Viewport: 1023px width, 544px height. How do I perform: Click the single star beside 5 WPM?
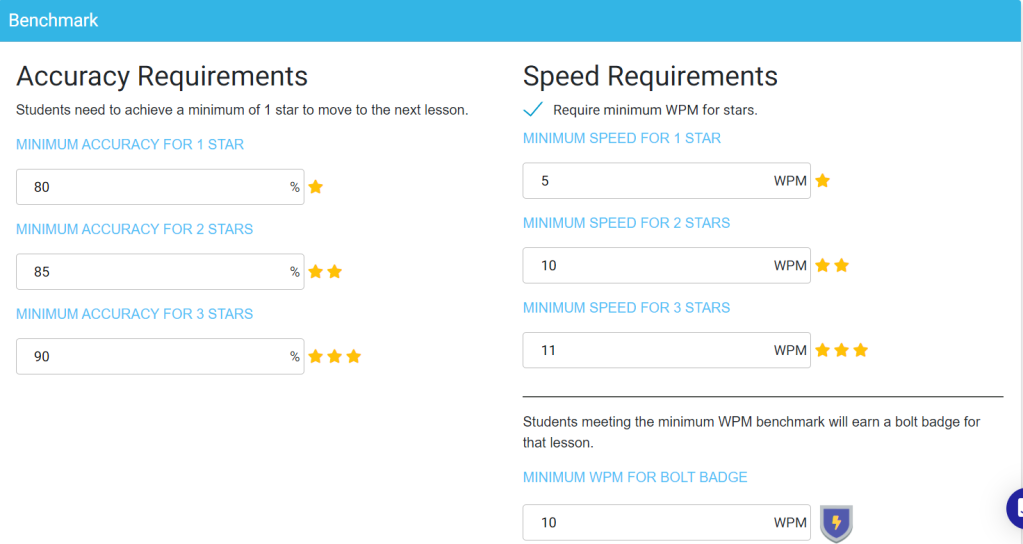[823, 181]
